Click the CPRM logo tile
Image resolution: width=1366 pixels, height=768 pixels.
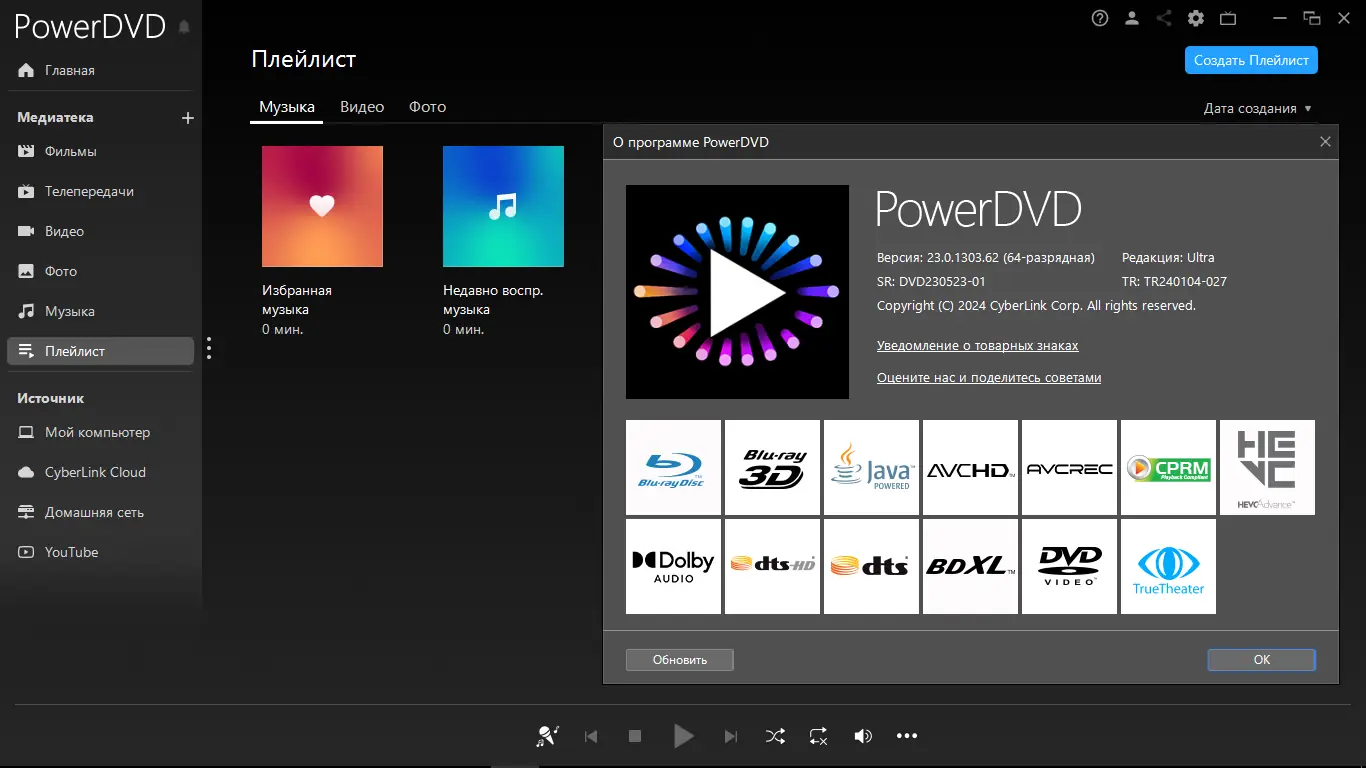tap(1168, 467)
